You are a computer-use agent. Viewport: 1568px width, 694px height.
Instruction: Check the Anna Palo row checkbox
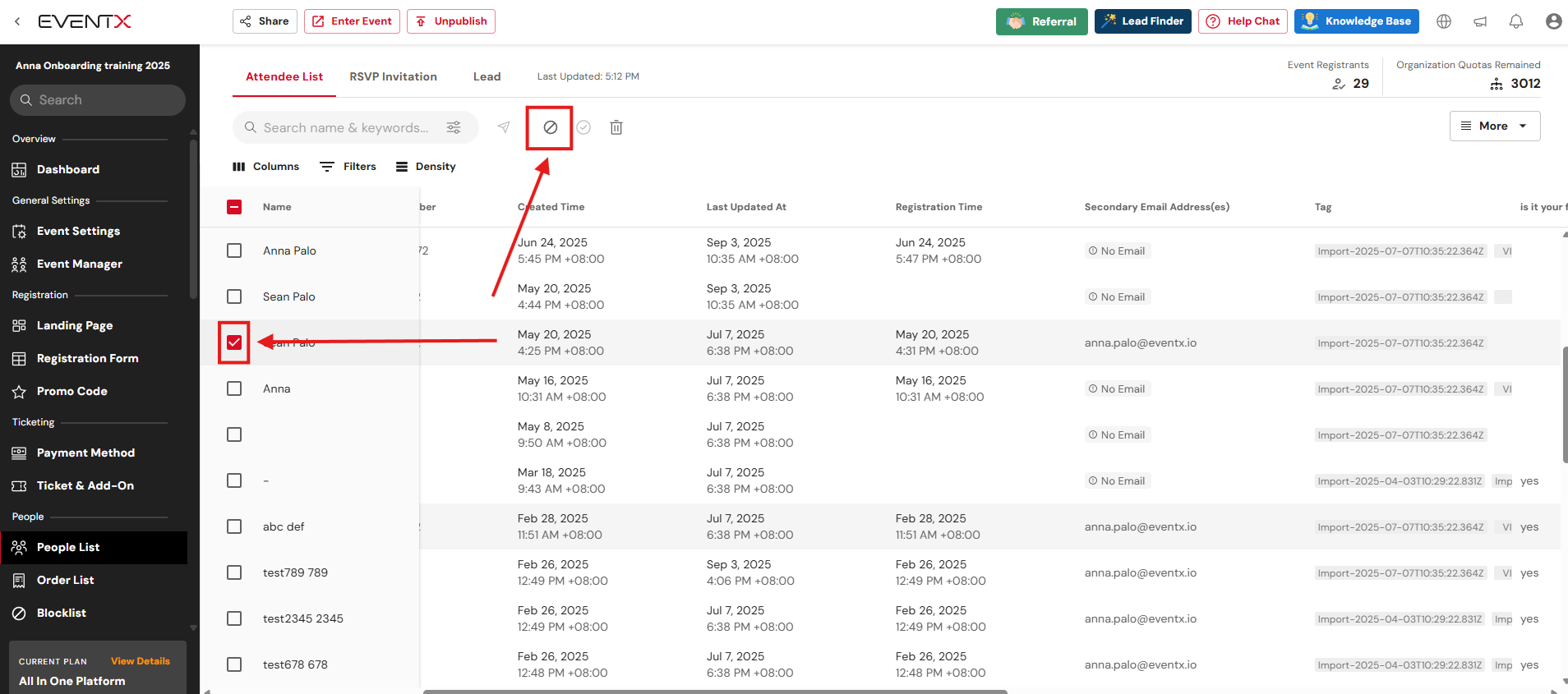pos(234,250)
